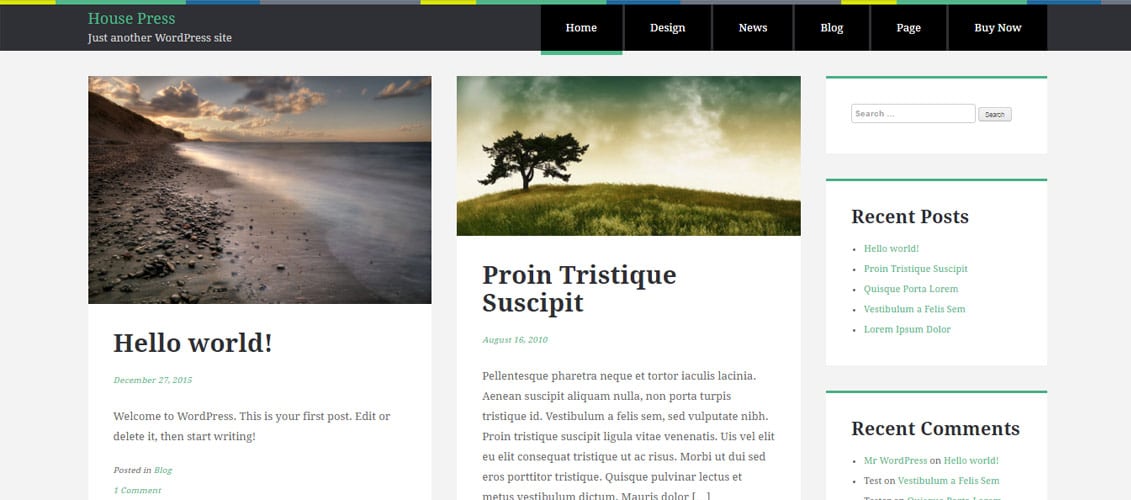
Task: Click the August 16, 2010 date link
Action: 515,339
